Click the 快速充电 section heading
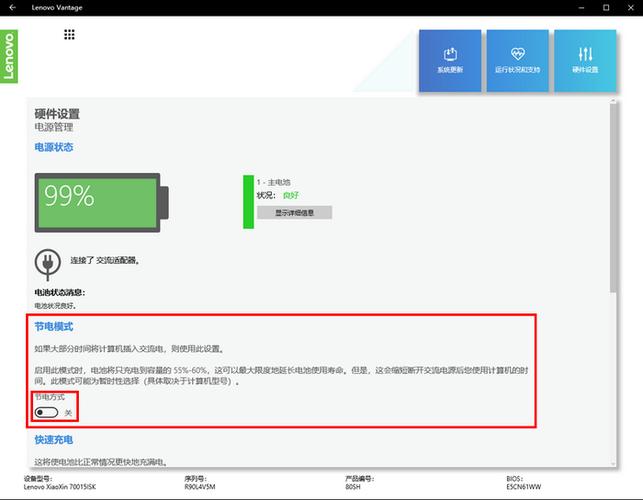The width and height of the screenshot is (643, 500). point(54,440)
